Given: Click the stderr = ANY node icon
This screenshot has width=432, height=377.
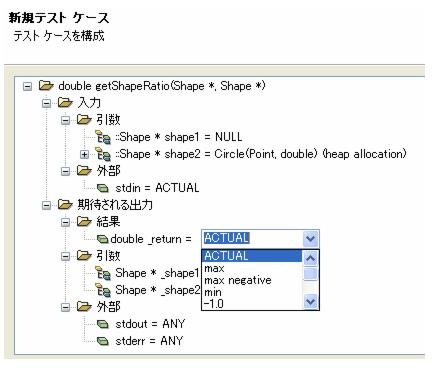Looking at the screenshot, I should coord(103,341).
